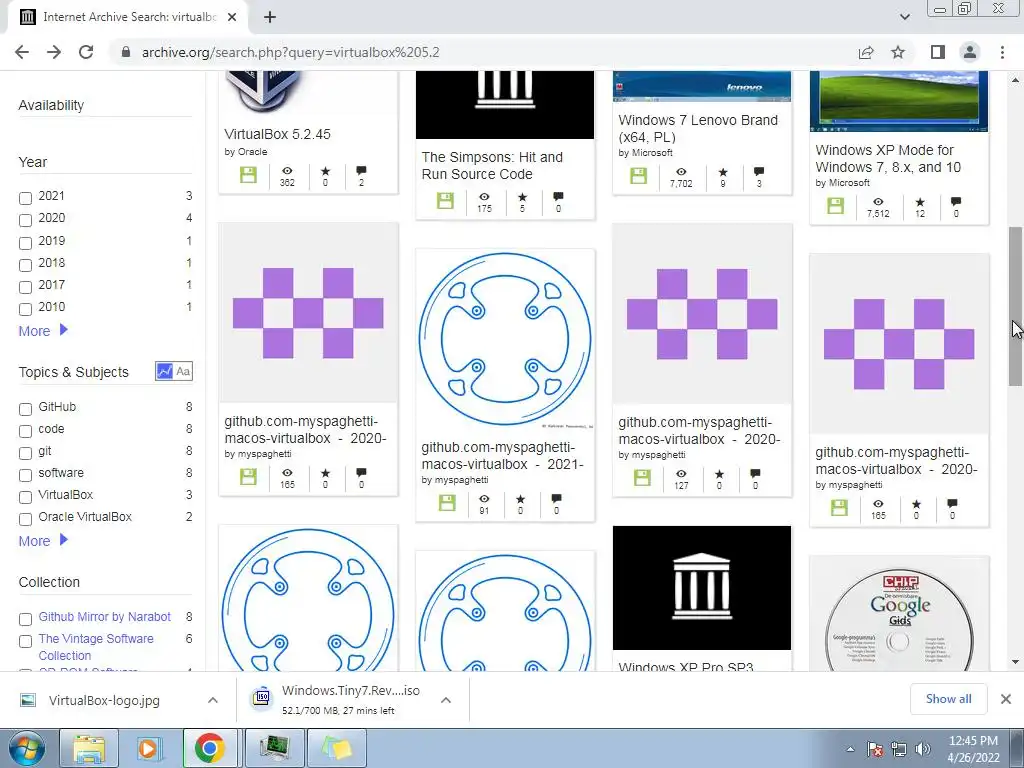The image size is (1024, 768).
Task: Filter results by year 2021
Action: point(25,198)
